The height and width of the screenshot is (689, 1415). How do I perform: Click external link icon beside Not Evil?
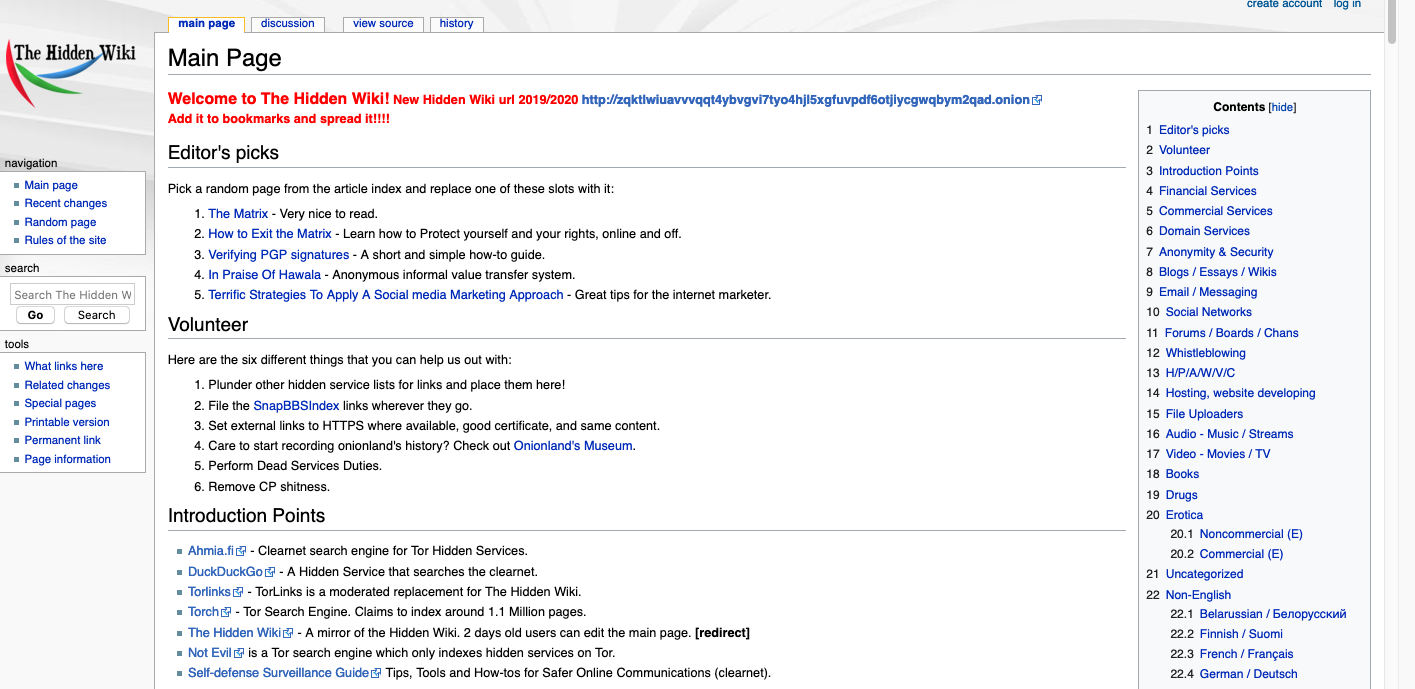tap(237, 652)
